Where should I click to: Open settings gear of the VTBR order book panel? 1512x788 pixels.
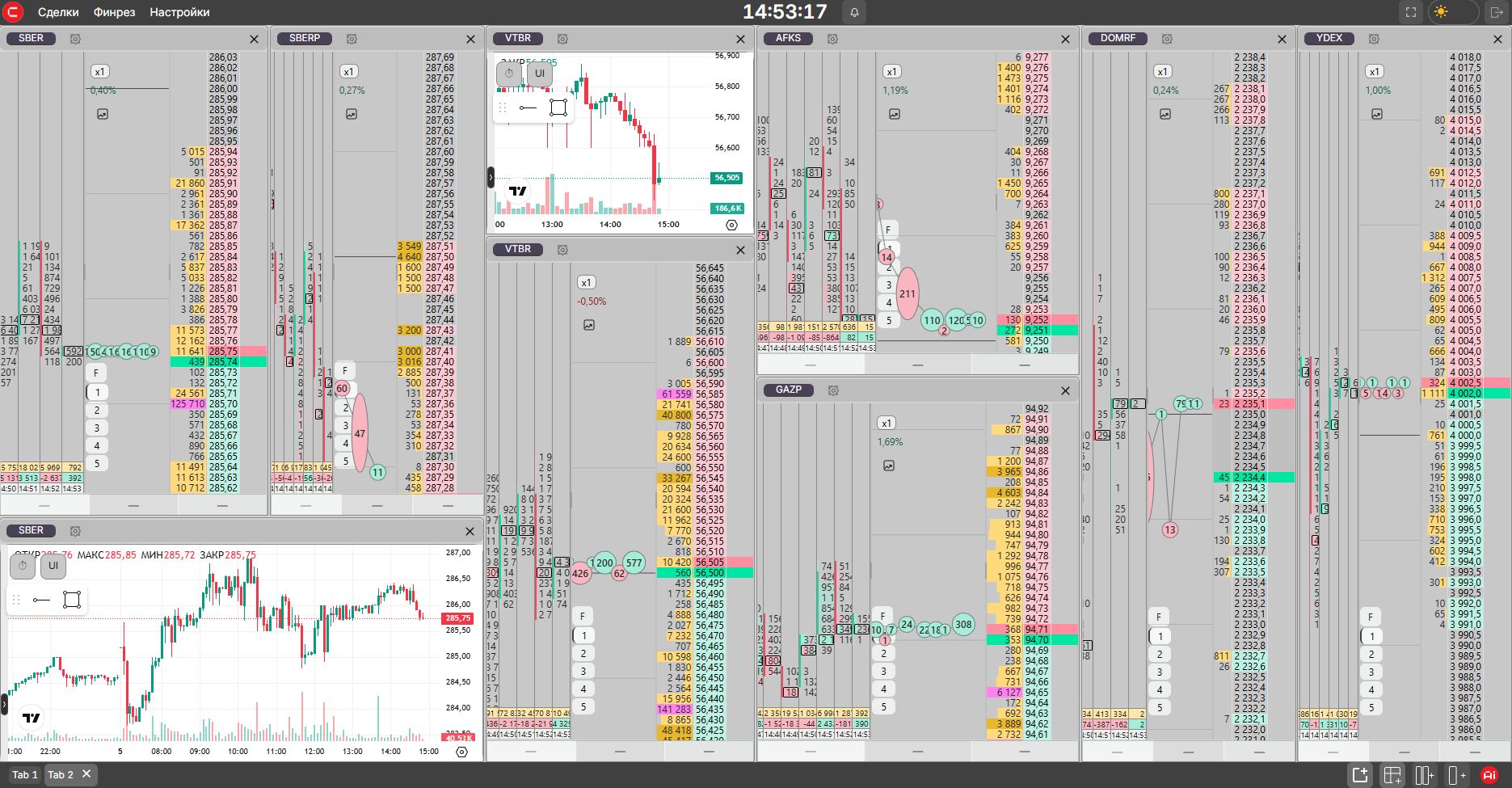coord(562,250)
